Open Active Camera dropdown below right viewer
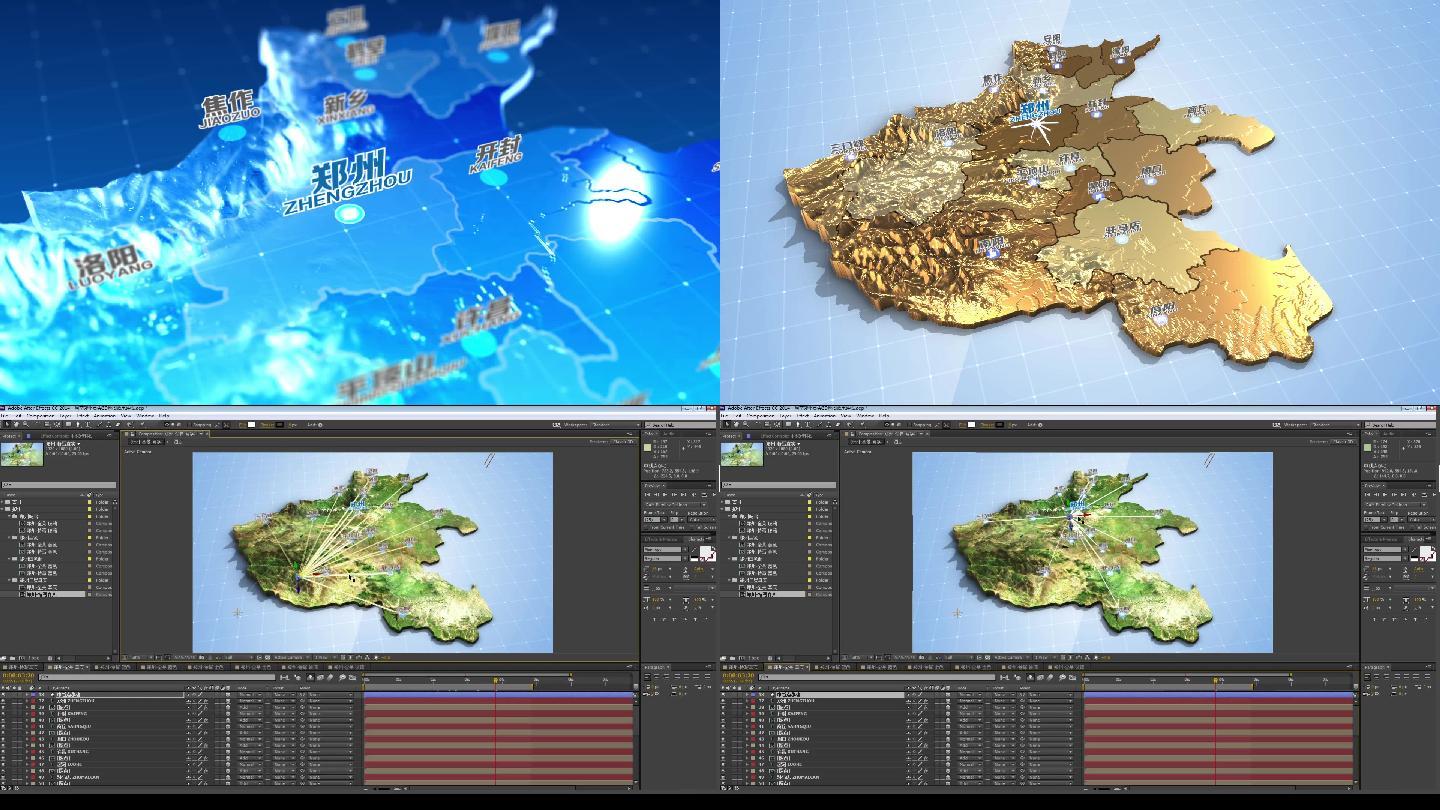Image resolution: width=1440 pixels, height=810 pixels. (1011, 657)
